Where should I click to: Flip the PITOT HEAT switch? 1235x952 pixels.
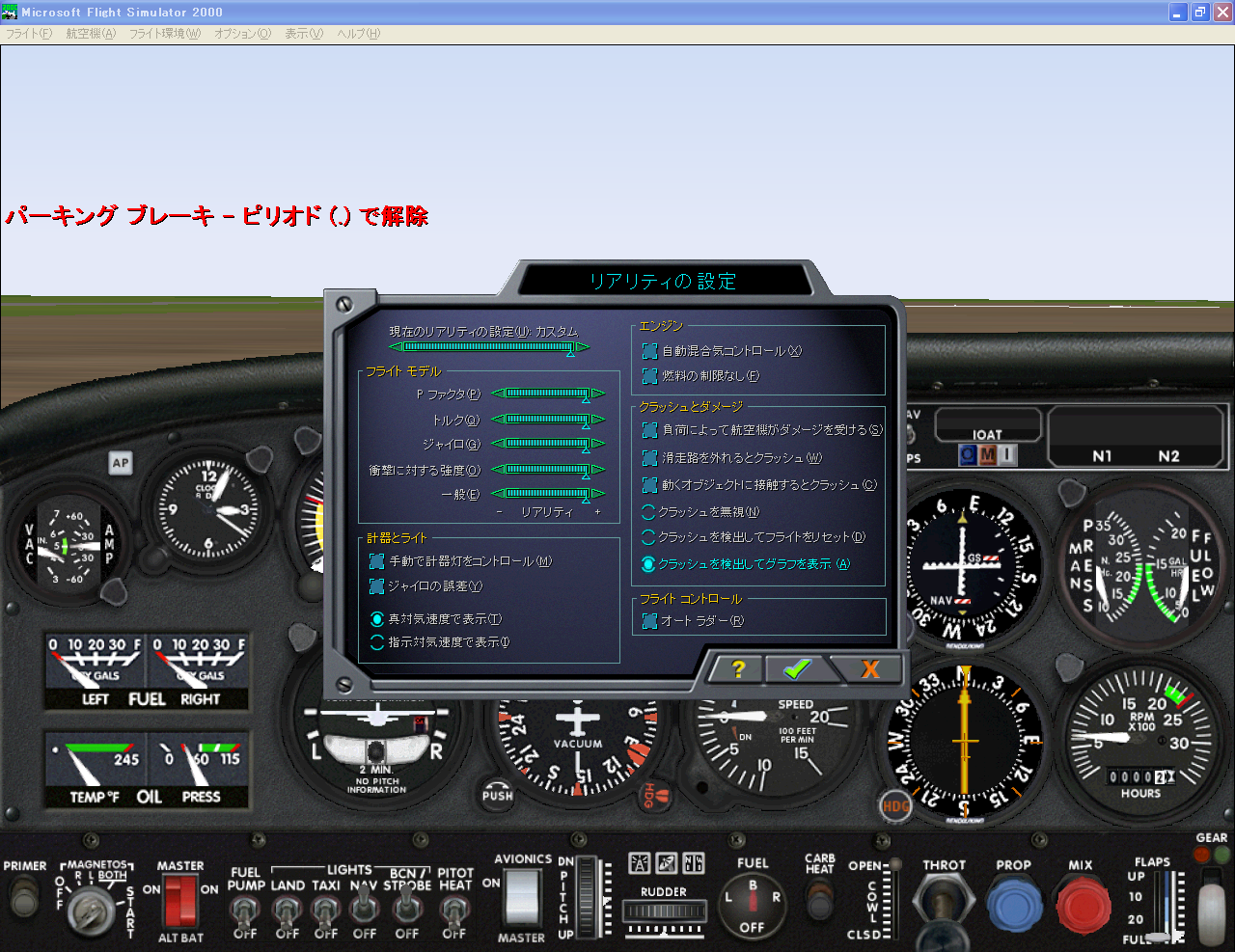[x=453, y=911]
